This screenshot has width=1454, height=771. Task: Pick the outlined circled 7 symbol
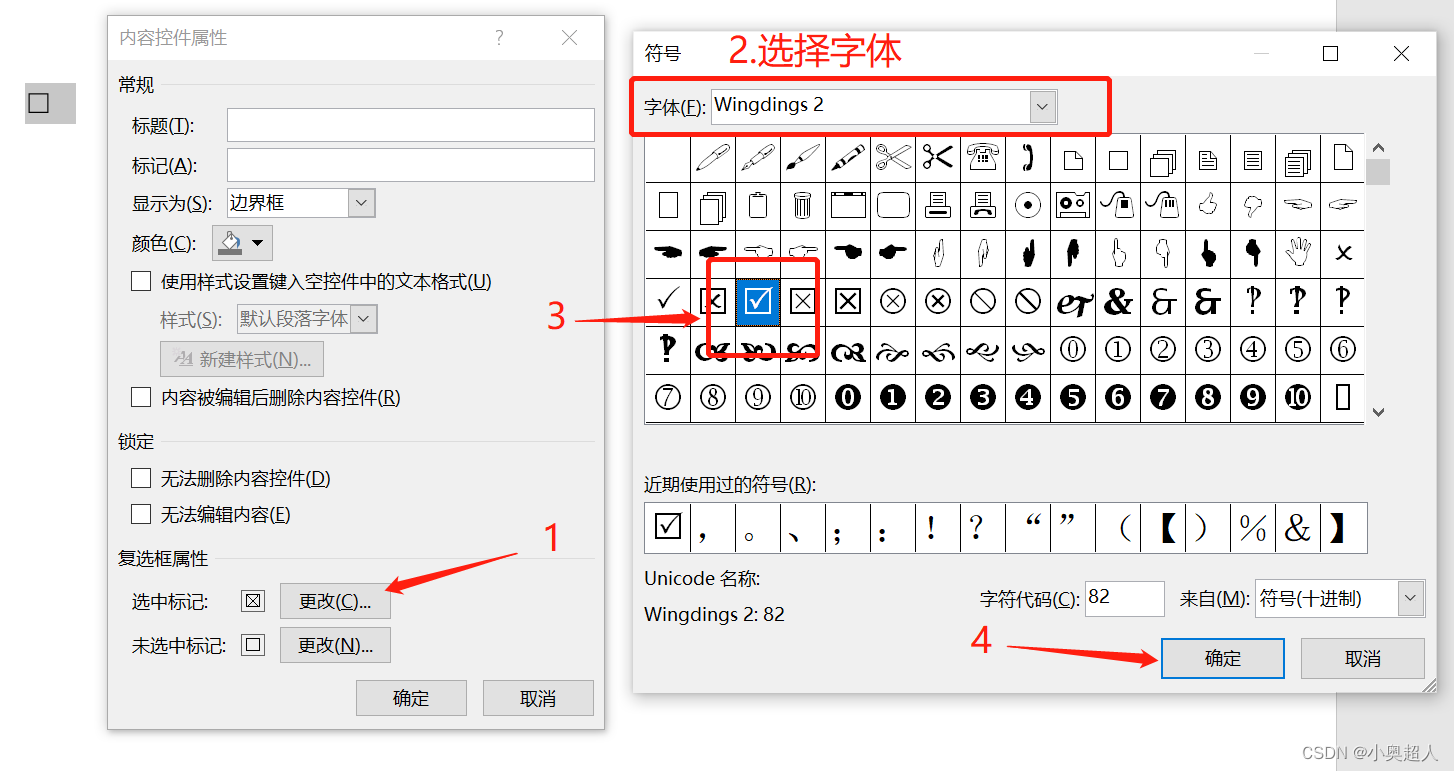click(x=668, y=398)
